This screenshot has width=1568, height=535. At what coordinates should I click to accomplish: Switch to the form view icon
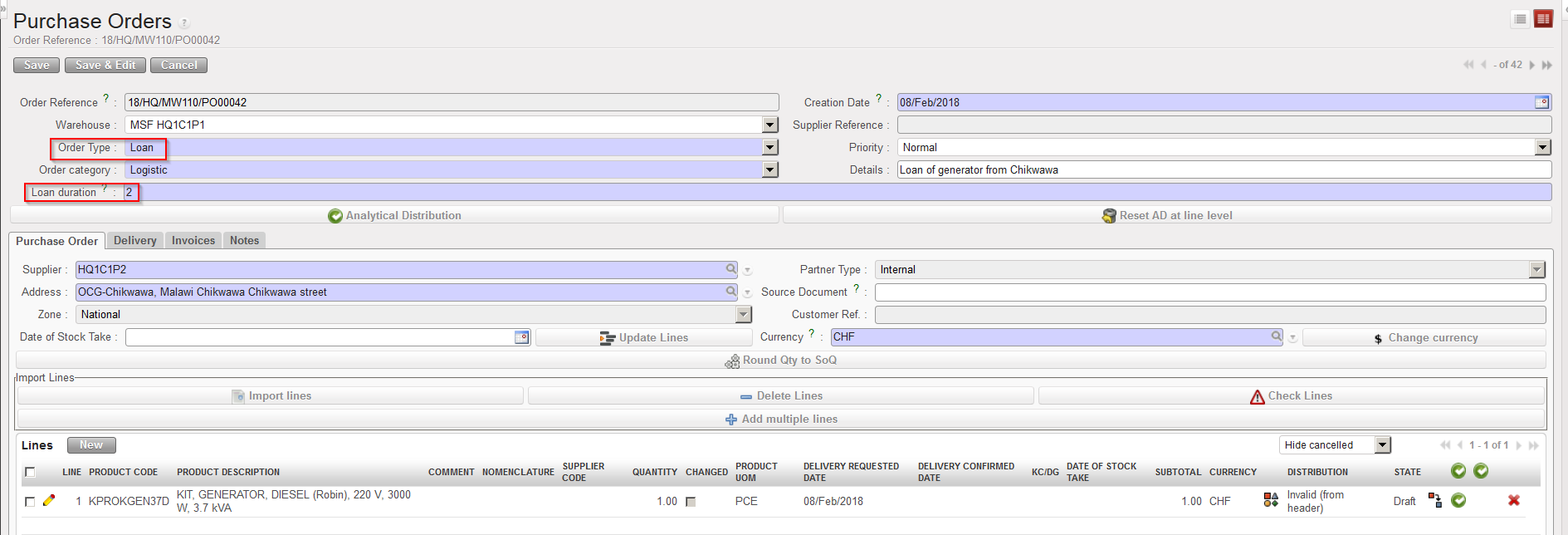pos(1543,19)
